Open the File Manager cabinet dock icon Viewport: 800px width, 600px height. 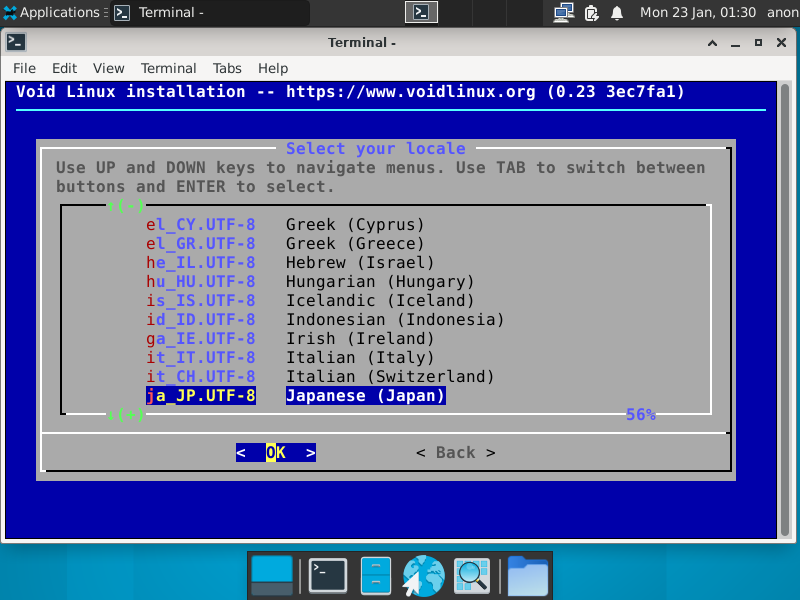coord(376,576)
